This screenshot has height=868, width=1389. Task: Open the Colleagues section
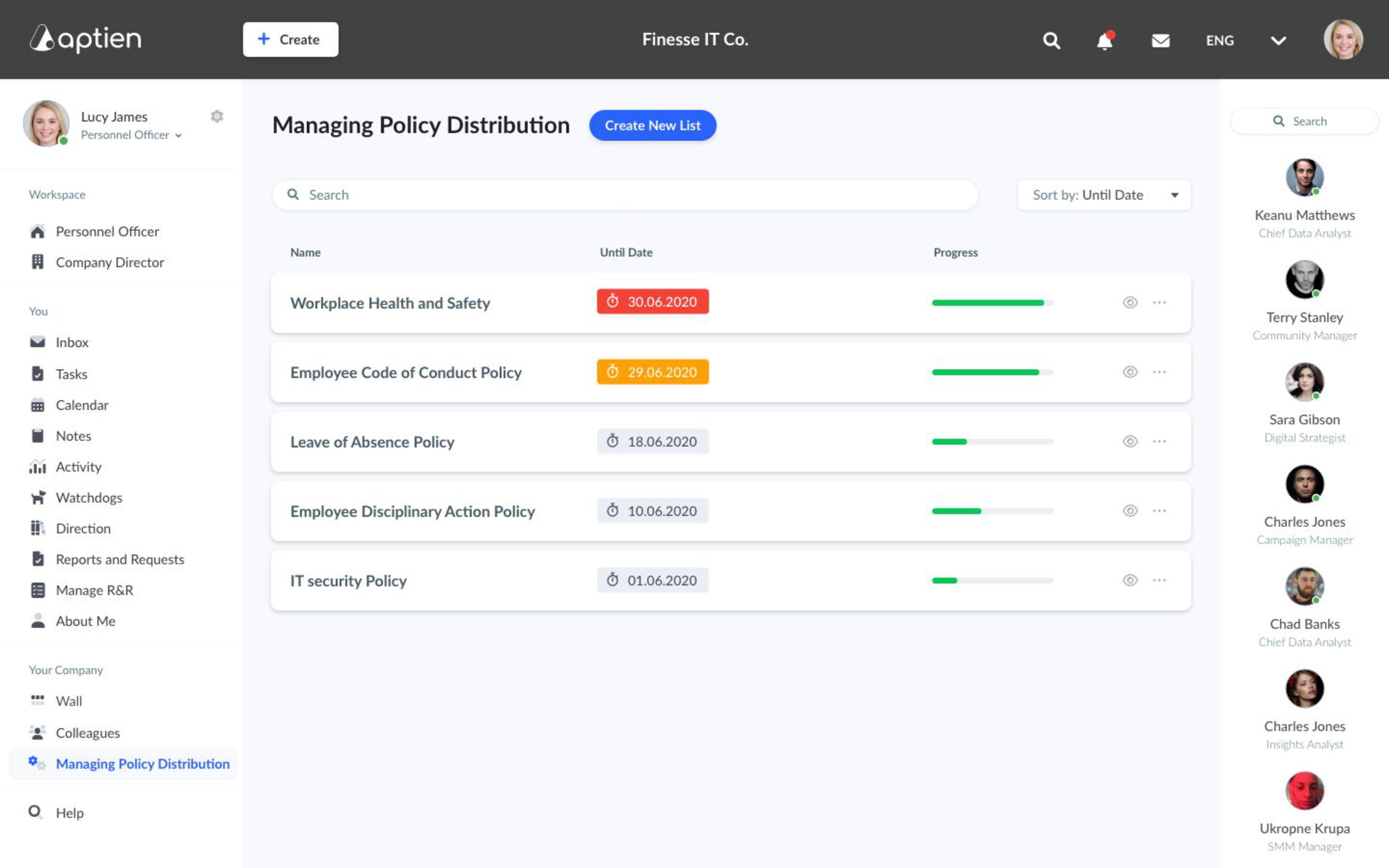(x=87, y=732)
